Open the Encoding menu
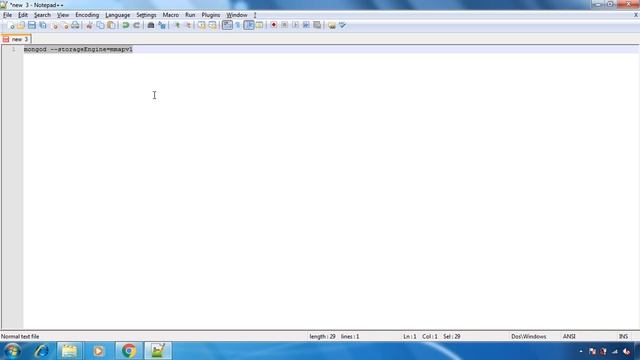This screenshot has width=640, height=360. [87, 15]
